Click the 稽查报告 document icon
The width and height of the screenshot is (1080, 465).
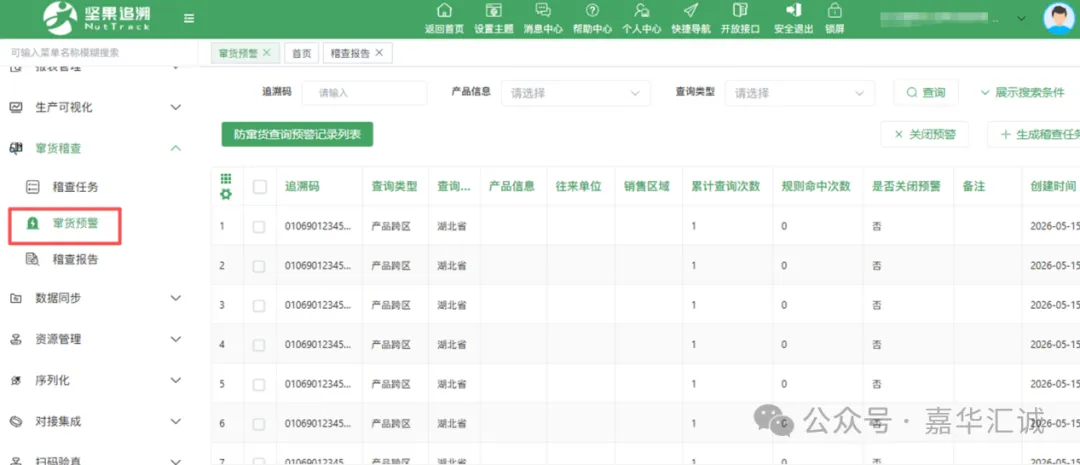(32, 260)
